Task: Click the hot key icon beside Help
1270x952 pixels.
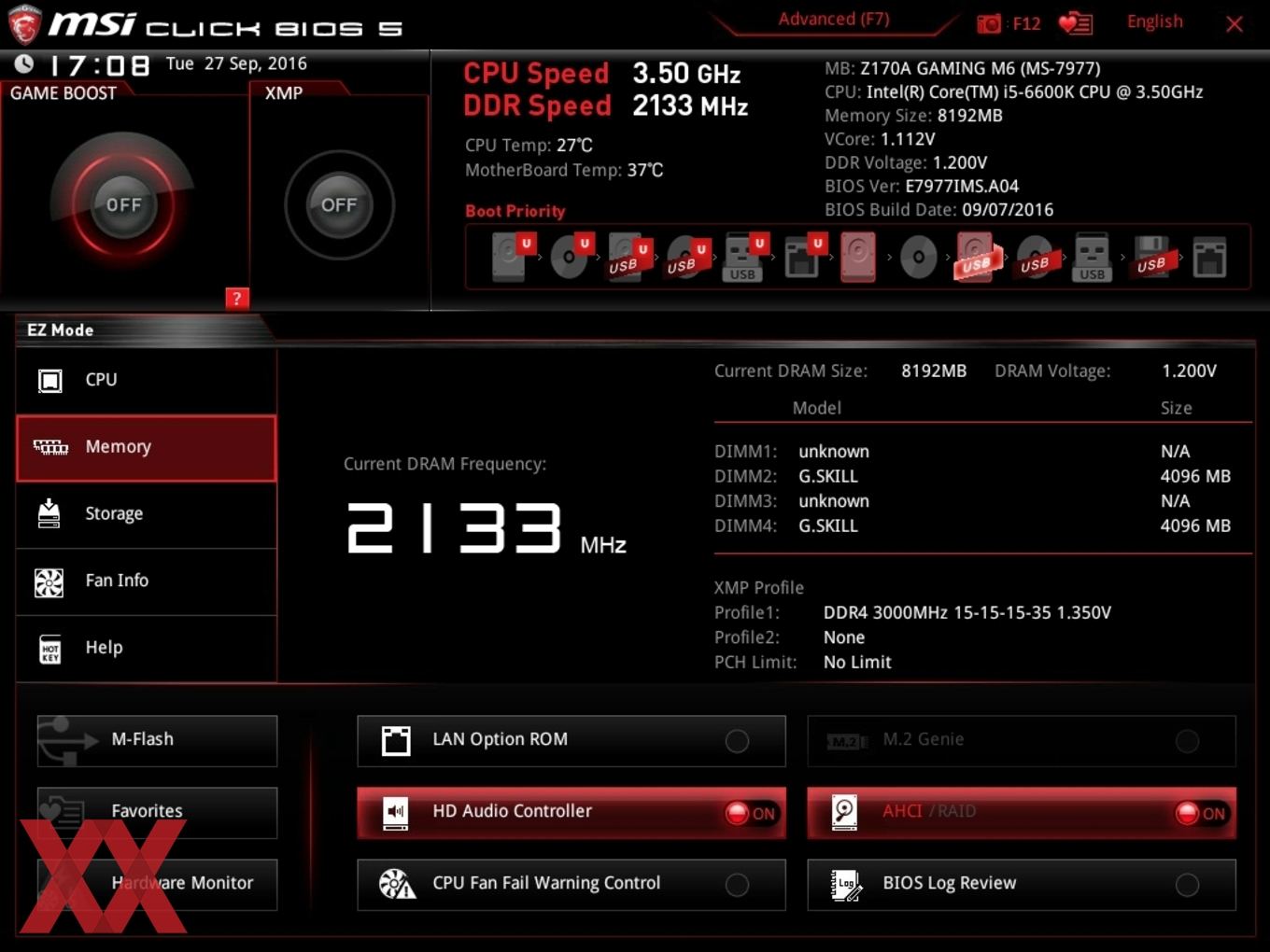Action: point(50,649)
